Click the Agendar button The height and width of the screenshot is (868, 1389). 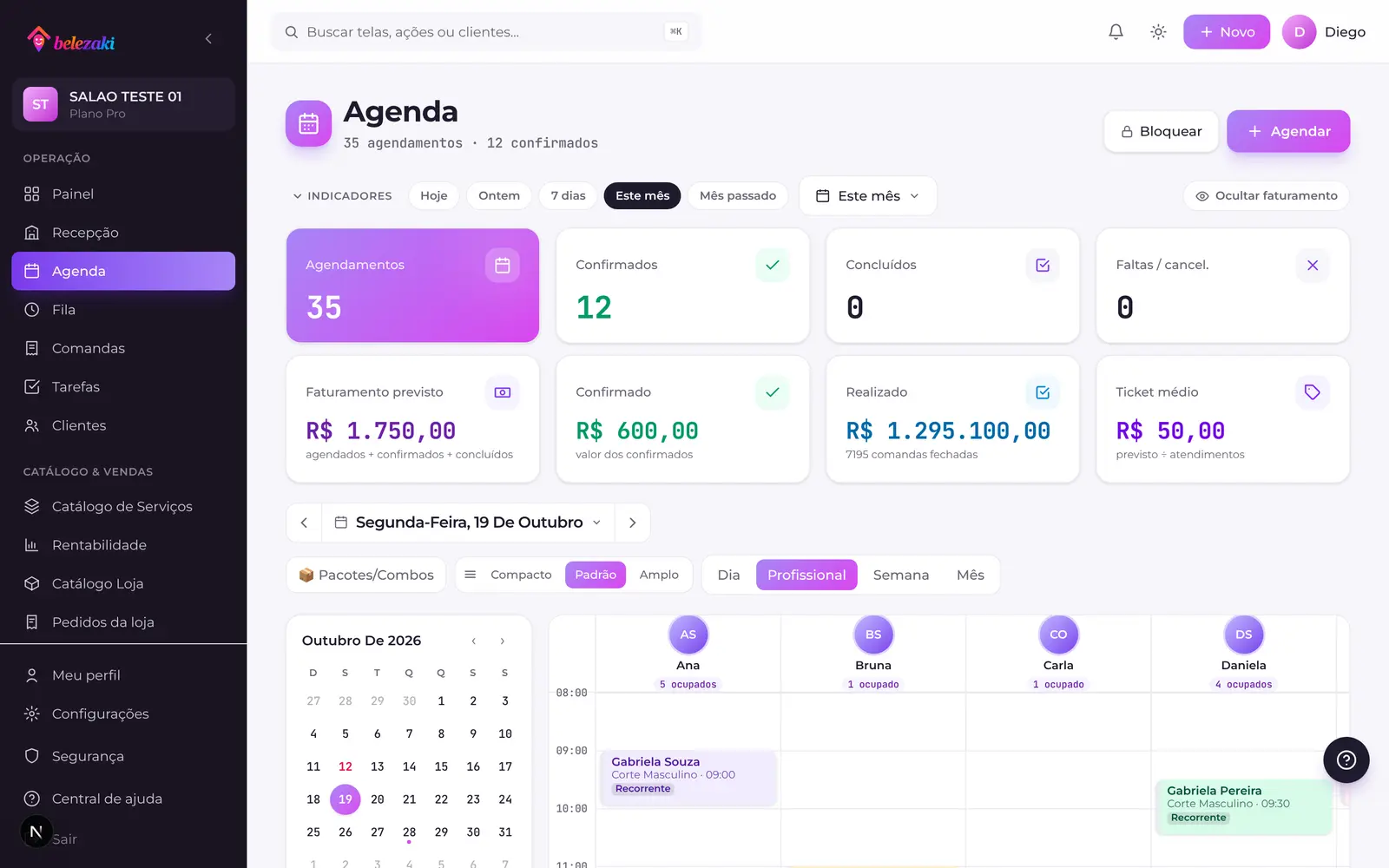click(1288, 131)
